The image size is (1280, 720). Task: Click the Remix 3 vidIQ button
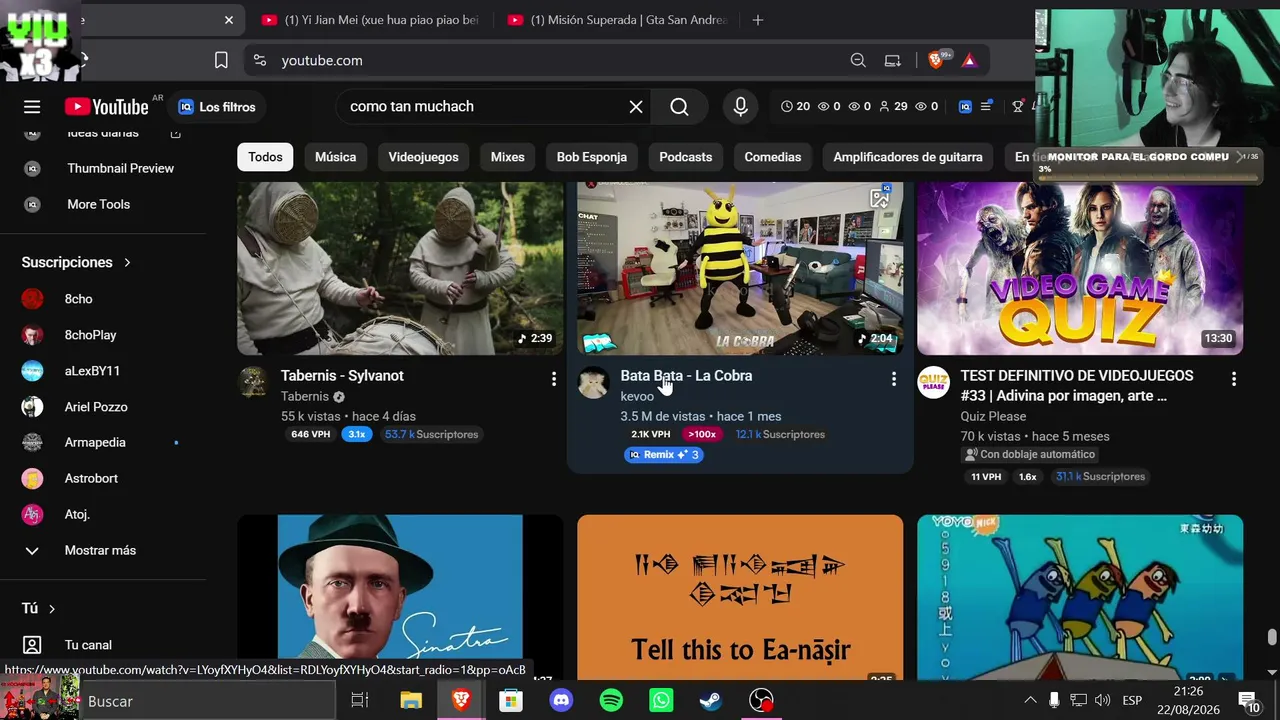tap(664, 455)
